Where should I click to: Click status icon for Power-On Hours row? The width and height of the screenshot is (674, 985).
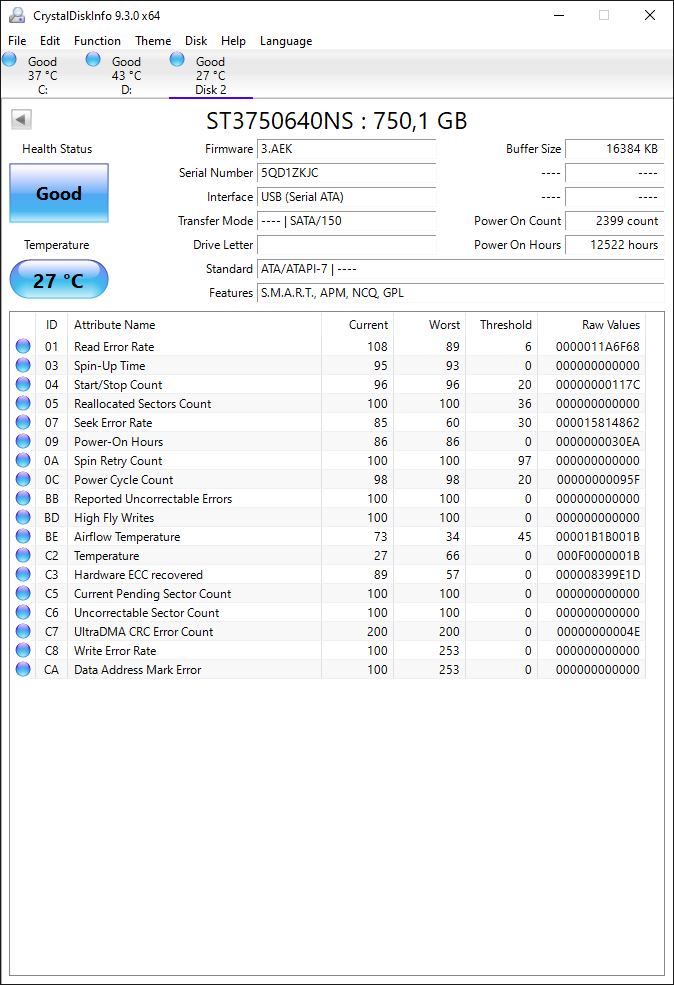click(23, 441)
